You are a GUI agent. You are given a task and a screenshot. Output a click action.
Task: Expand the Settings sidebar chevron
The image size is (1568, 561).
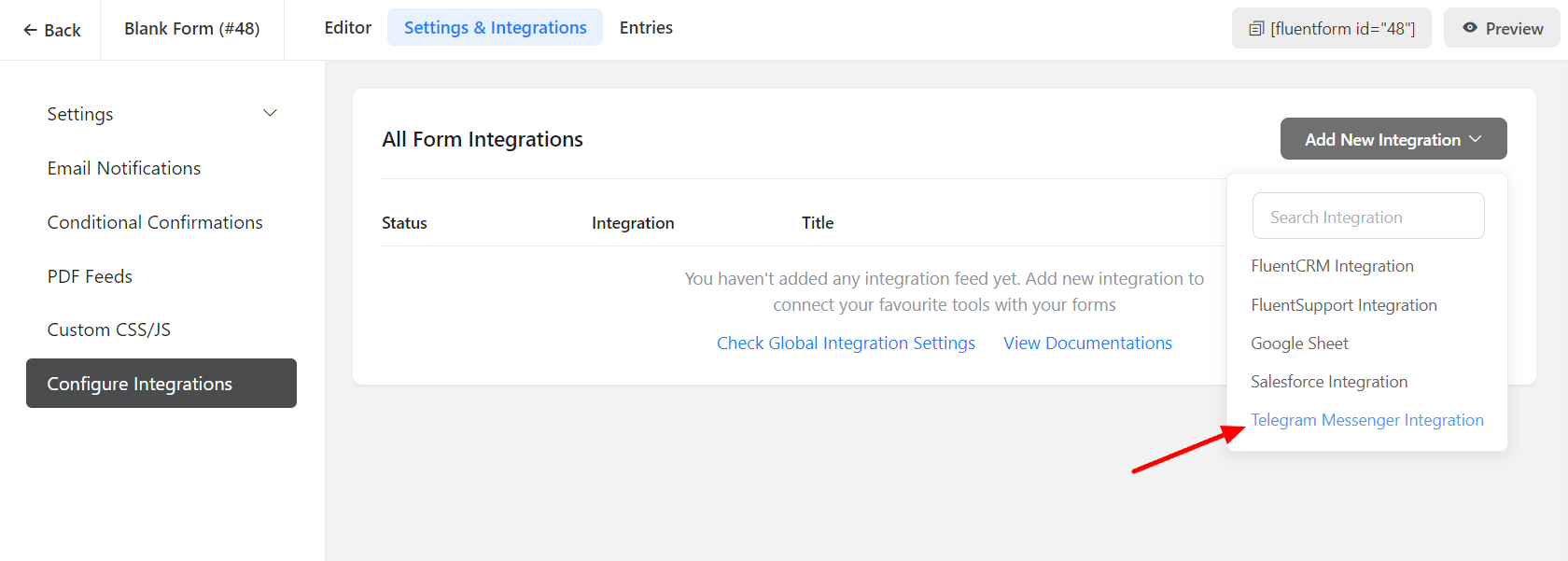270,114
